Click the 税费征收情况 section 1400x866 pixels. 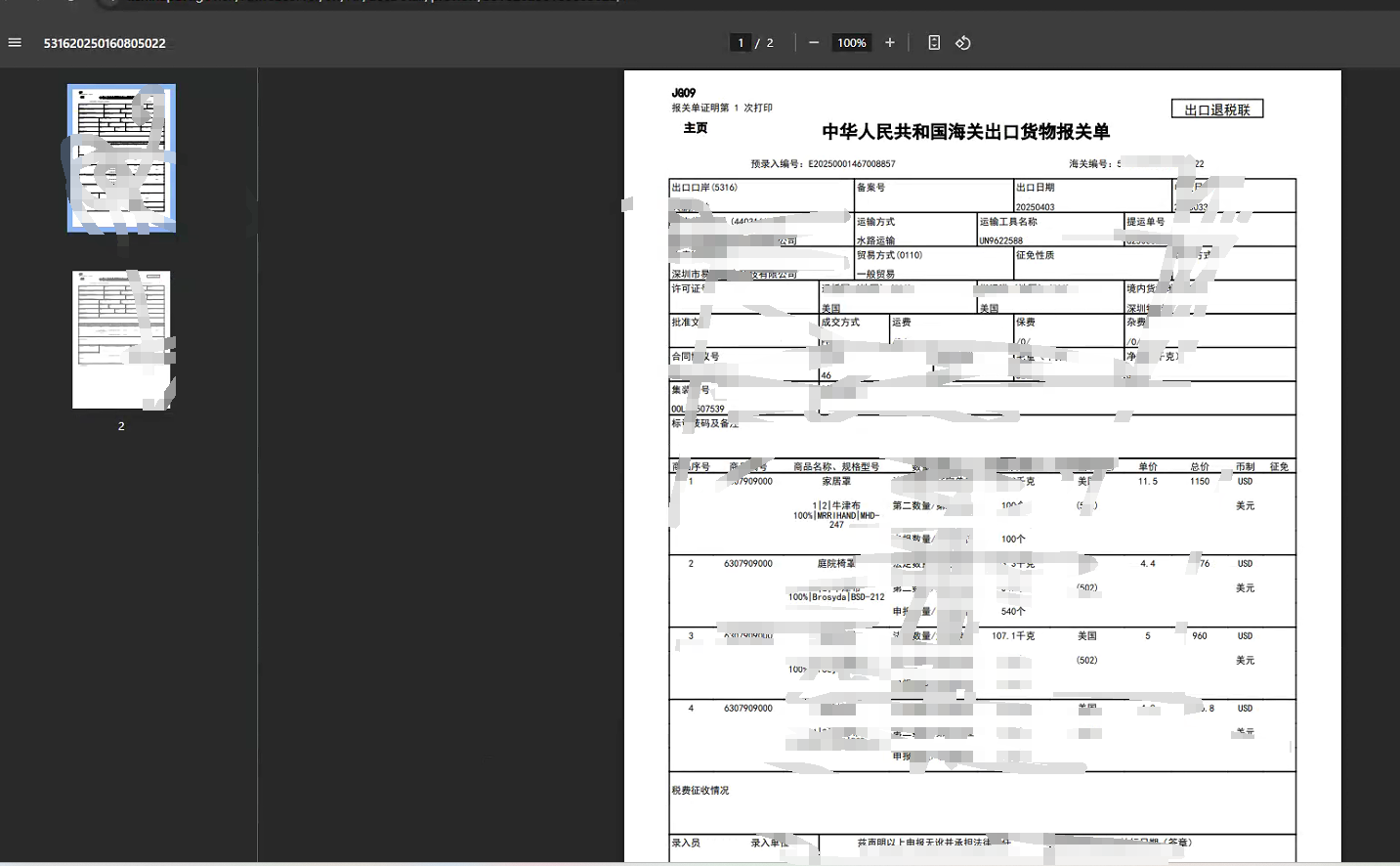700,791
